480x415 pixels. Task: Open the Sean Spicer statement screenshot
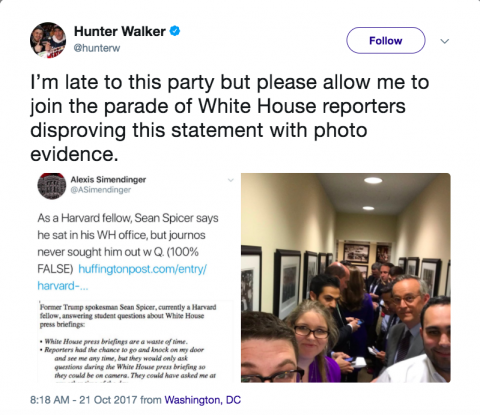click(x=135, y=341)
